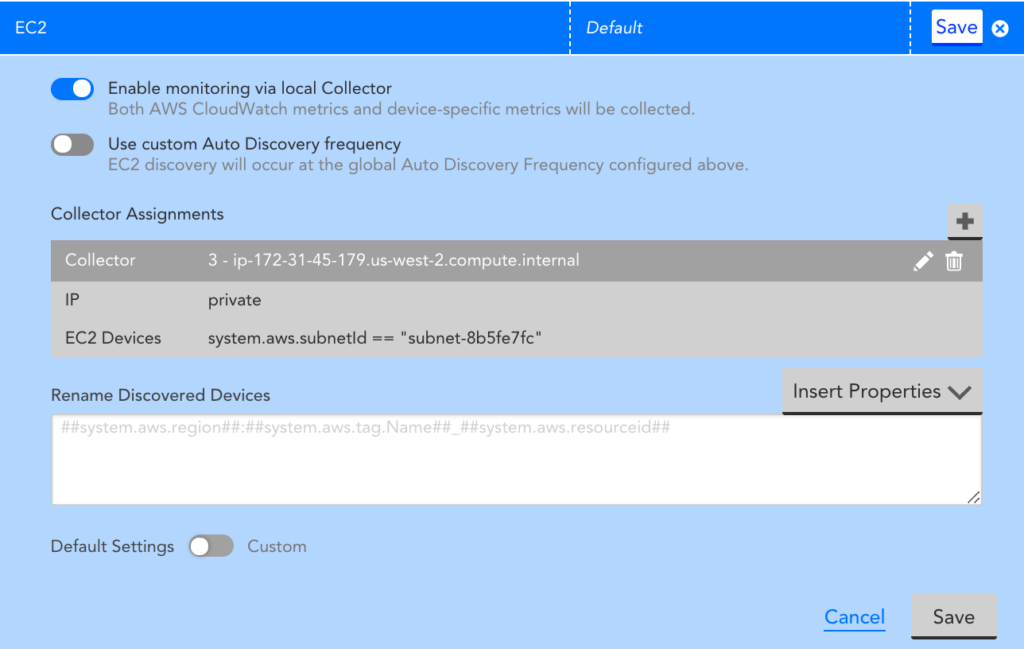Select the Default tab in the header
The height and width of the screenshot is (649, 1024).
click(x=614, y=27)
